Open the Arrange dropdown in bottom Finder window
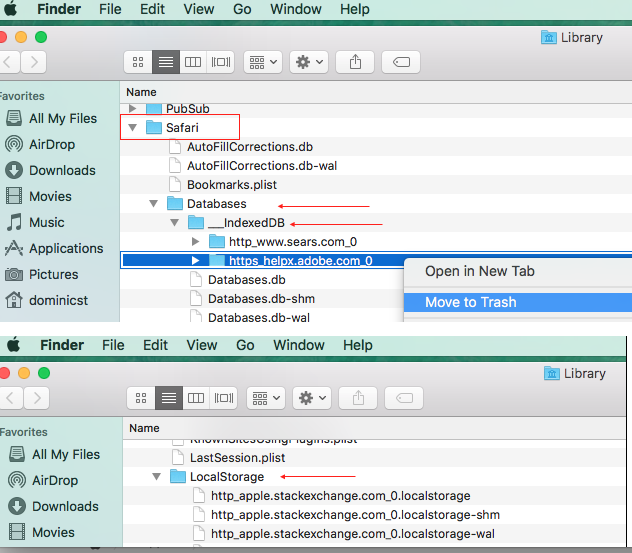The height and width of the screenshot is (553, 632). [266, 398]
